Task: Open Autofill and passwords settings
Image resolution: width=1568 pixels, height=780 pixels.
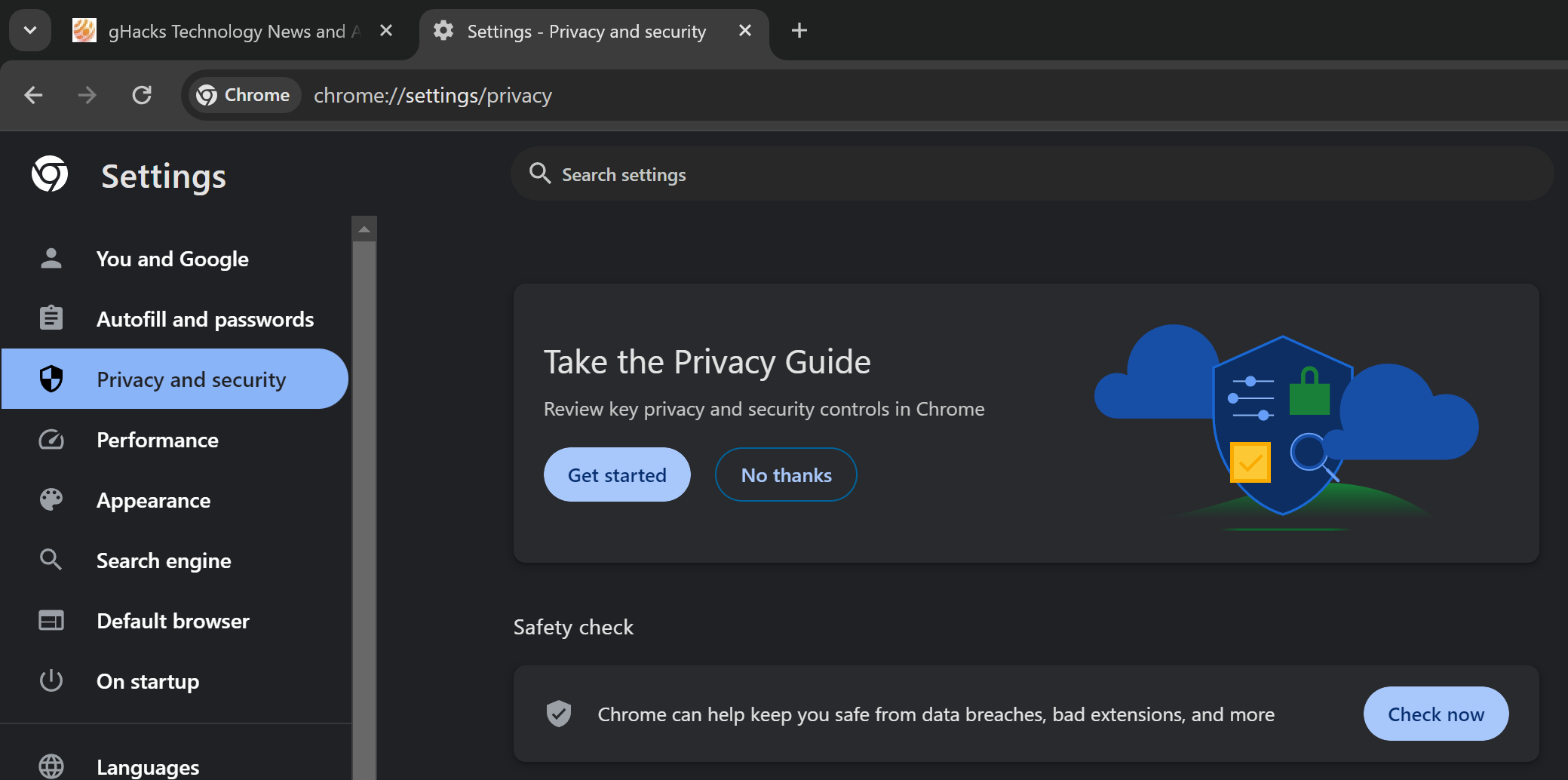Action: [x=175, y=319]
